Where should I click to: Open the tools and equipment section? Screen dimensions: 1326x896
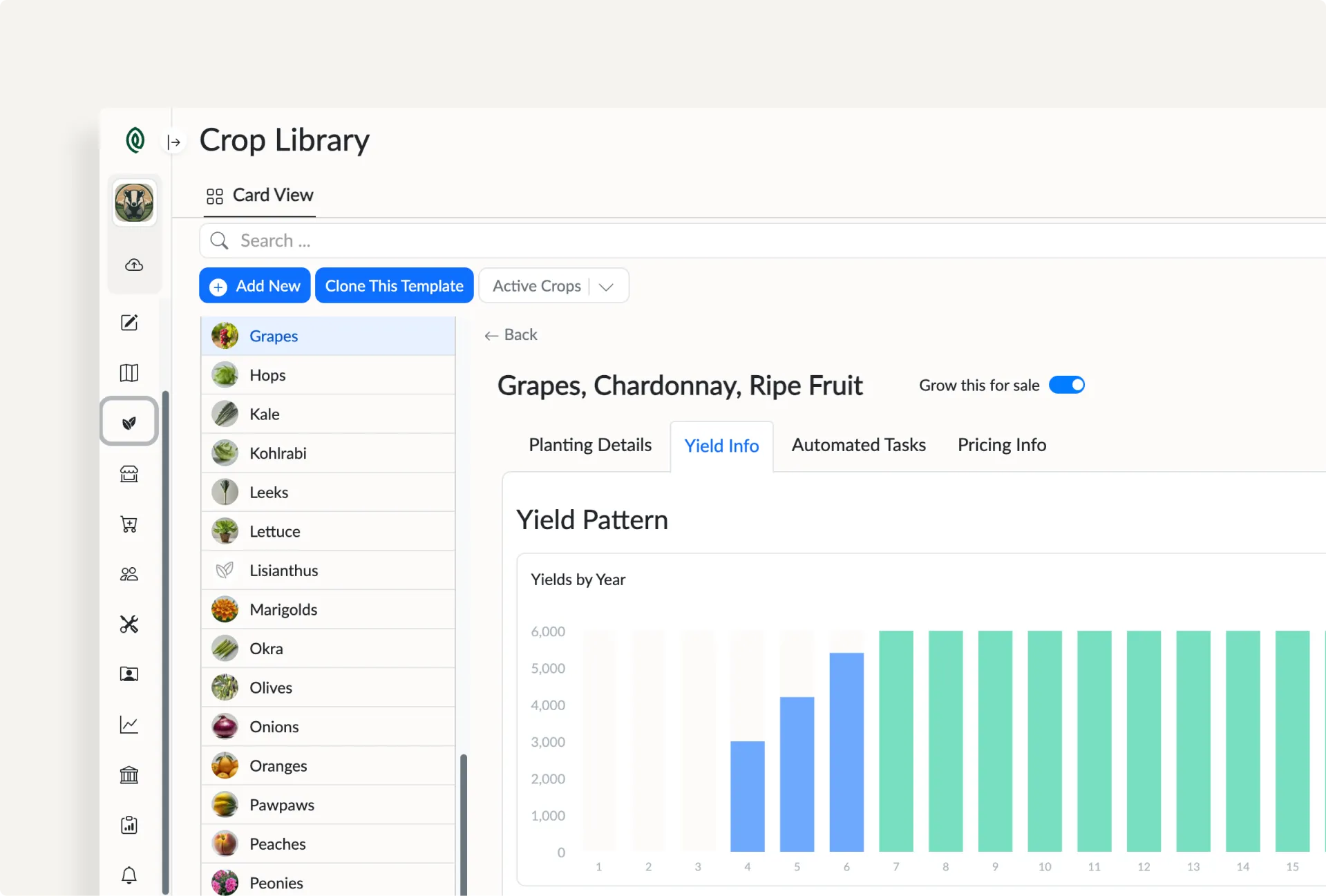pos(129,624)
